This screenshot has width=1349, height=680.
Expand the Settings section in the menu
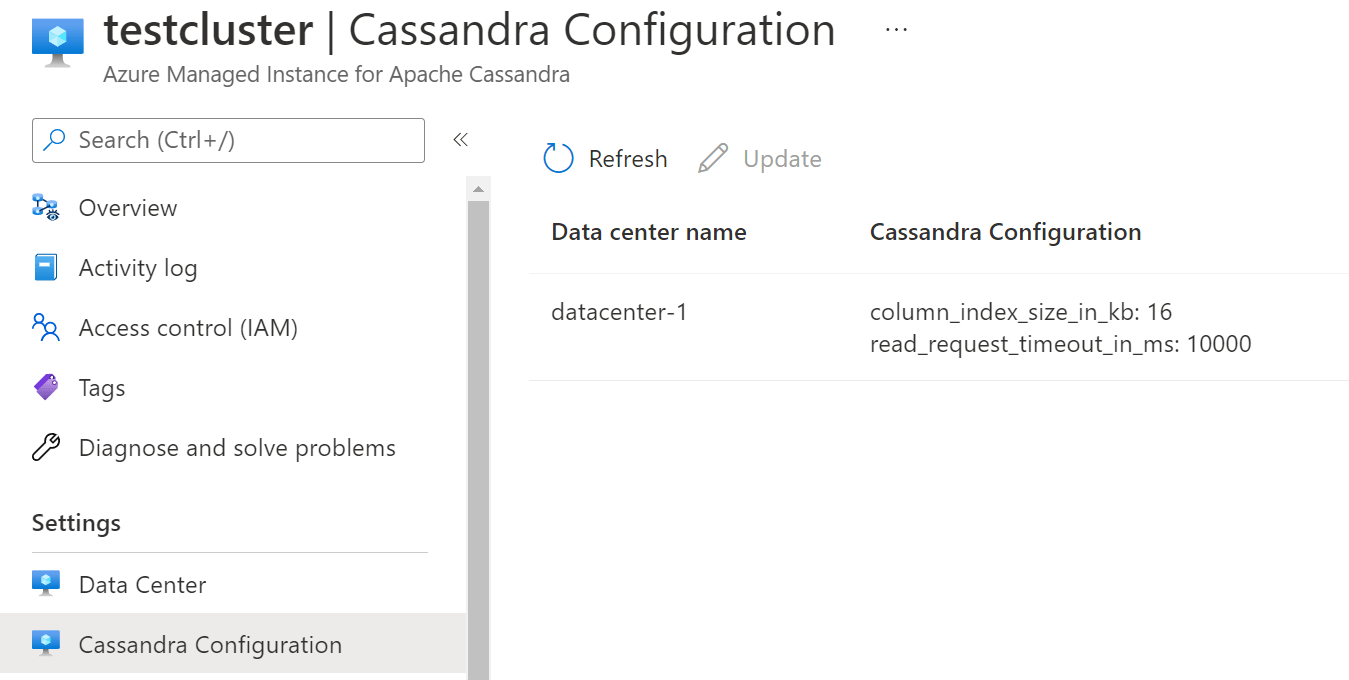pos(76,522)
